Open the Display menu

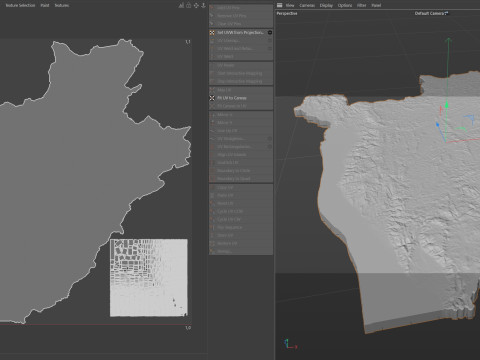coord(326,5)
